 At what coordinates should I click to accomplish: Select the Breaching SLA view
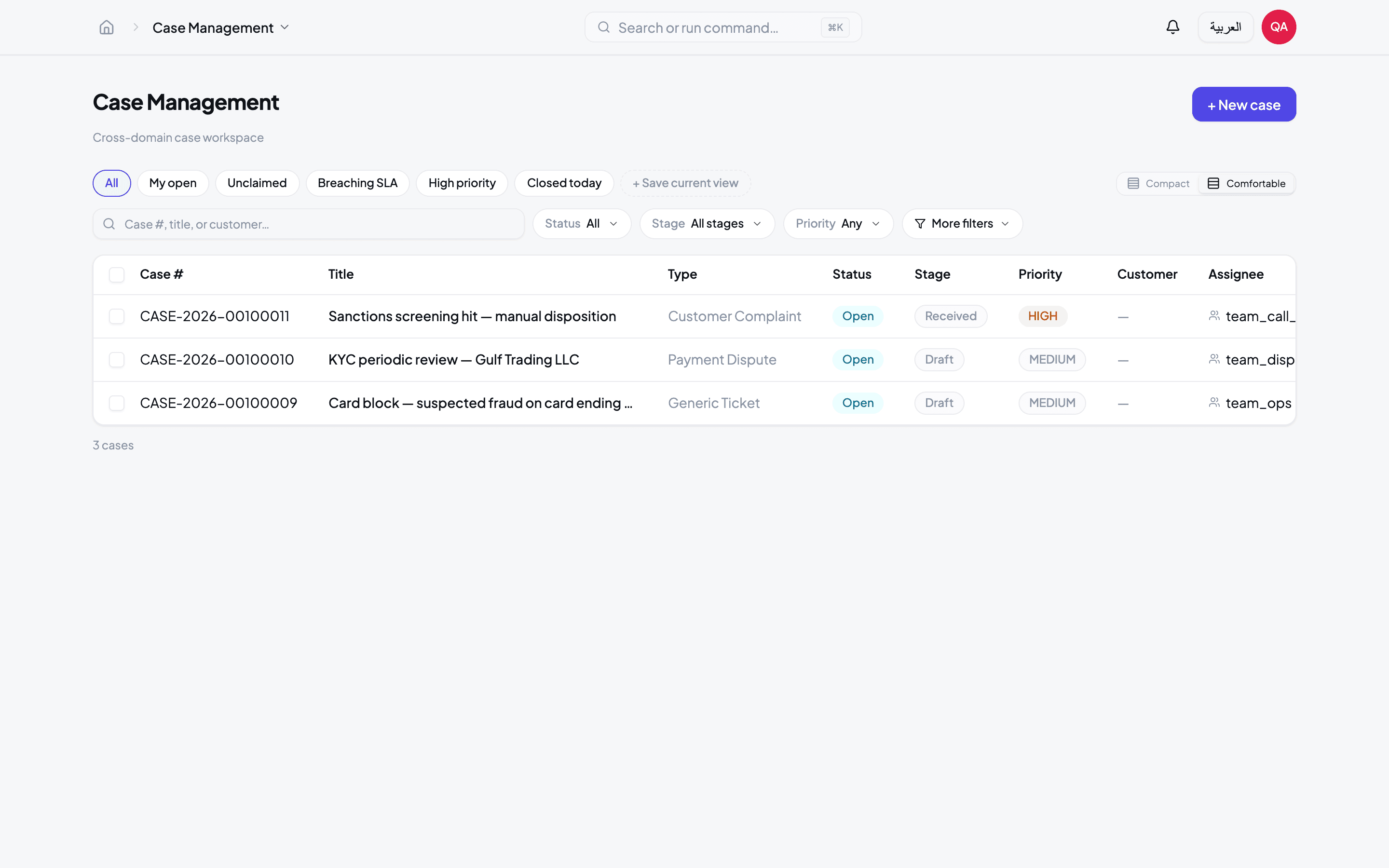[357, 183]
